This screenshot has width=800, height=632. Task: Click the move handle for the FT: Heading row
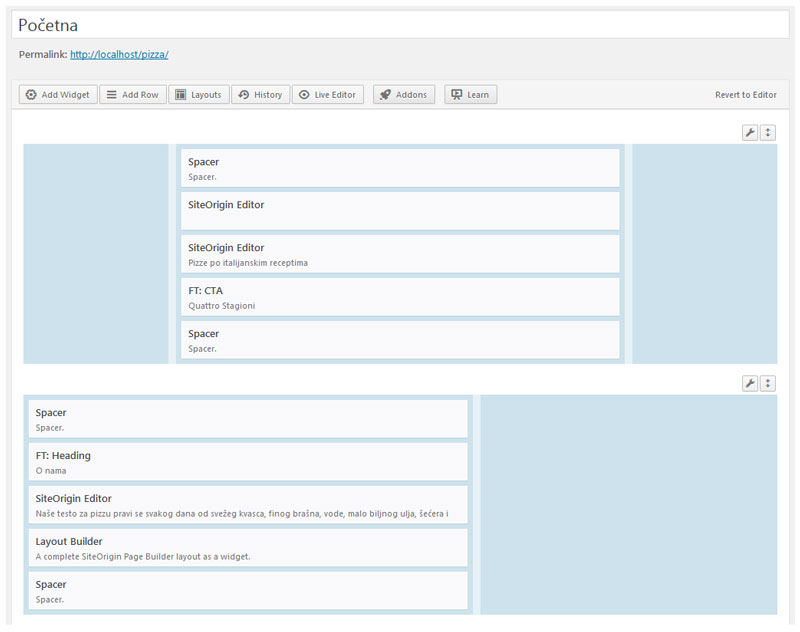pyautogui.click(x=768, y=383)
